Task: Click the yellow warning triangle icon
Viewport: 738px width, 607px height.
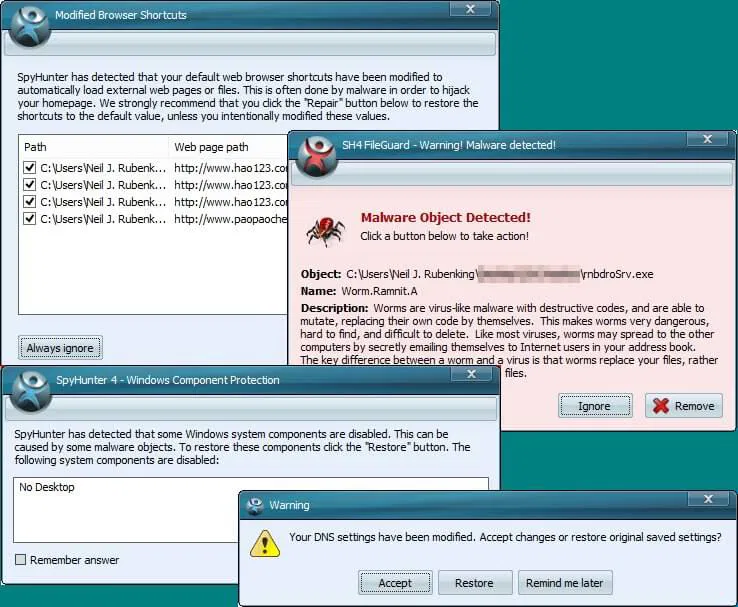Action: [265, 544]
